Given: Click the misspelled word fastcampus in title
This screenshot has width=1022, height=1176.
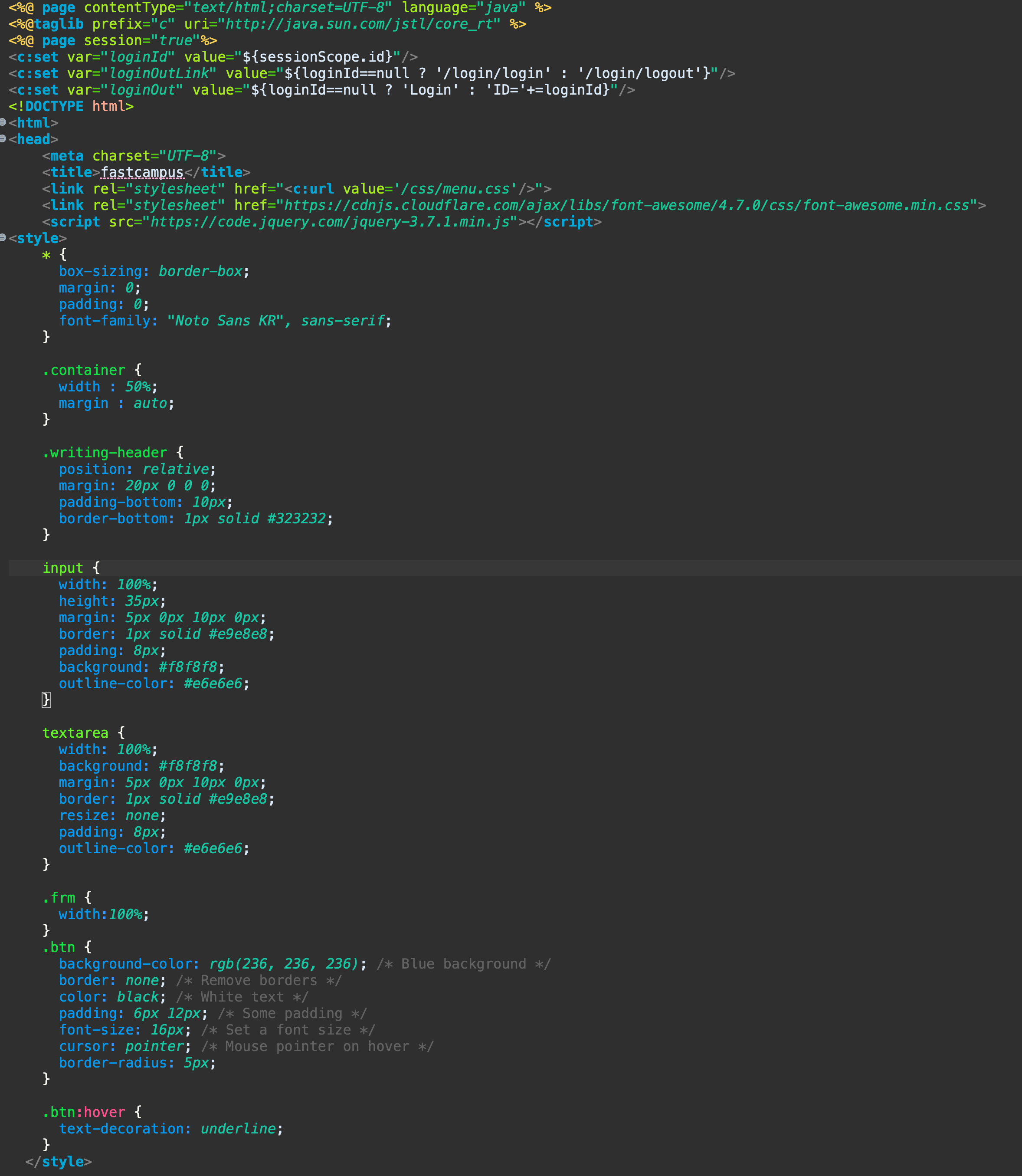Looking at the screenshot, I should [x=142, y=172].
